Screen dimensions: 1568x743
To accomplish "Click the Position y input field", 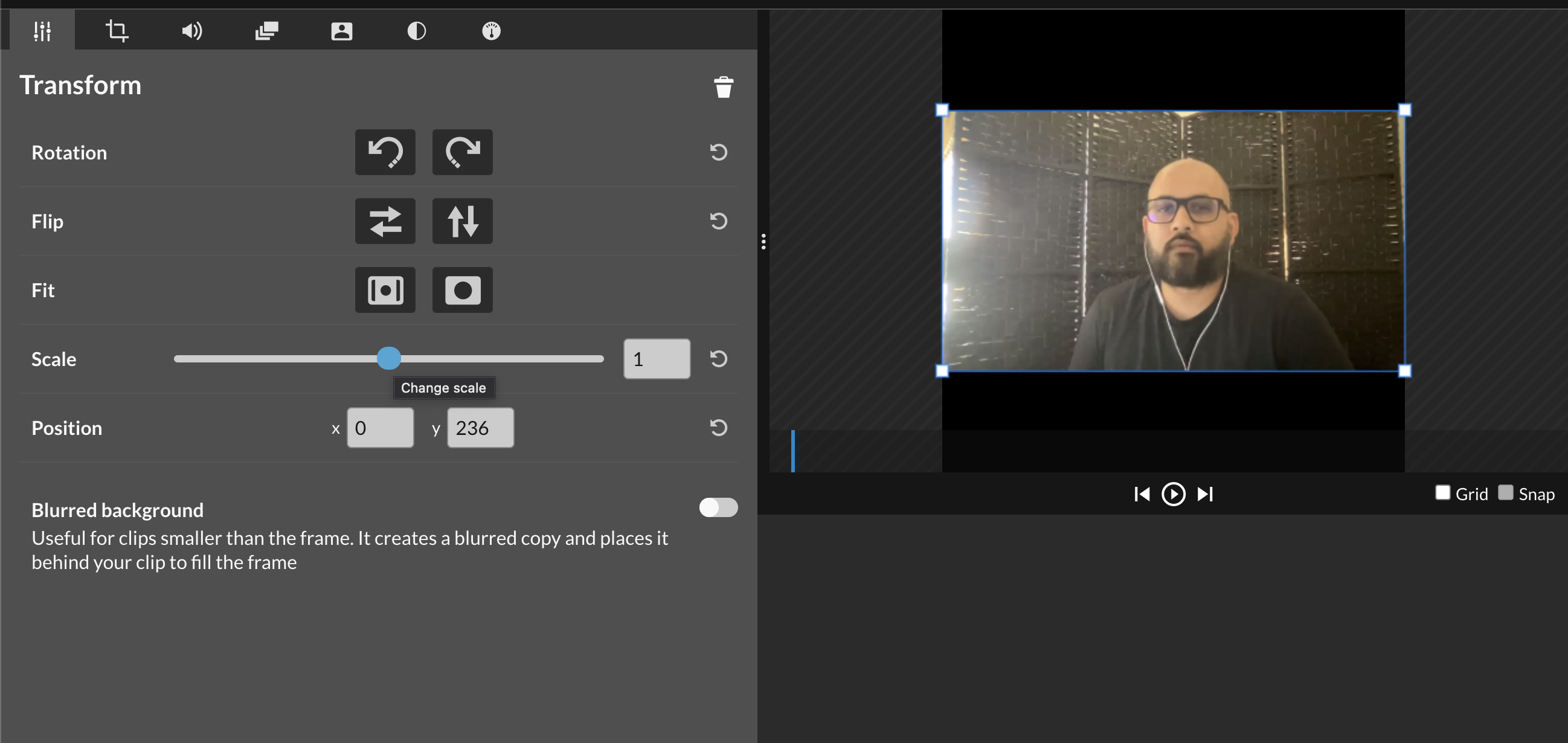I will pos(480,428).
